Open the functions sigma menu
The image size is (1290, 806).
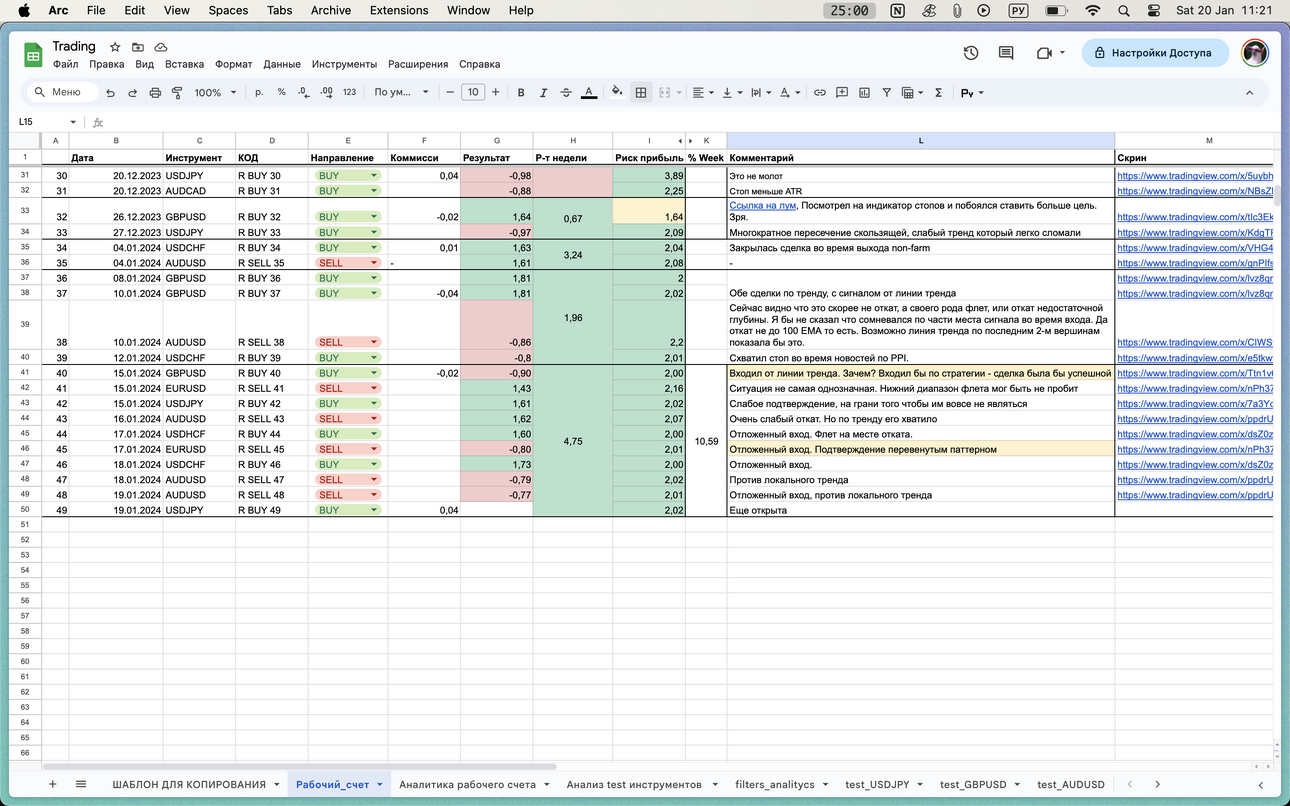(938, 92)
